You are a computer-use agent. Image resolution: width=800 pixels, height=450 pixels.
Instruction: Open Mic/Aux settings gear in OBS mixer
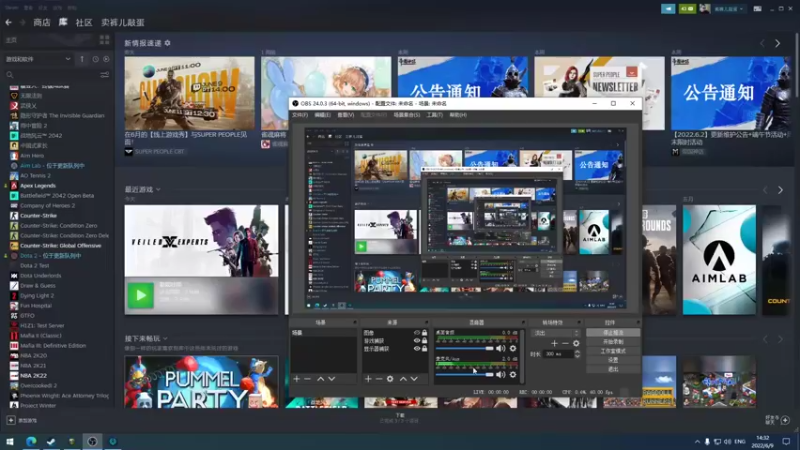(513, 374)
